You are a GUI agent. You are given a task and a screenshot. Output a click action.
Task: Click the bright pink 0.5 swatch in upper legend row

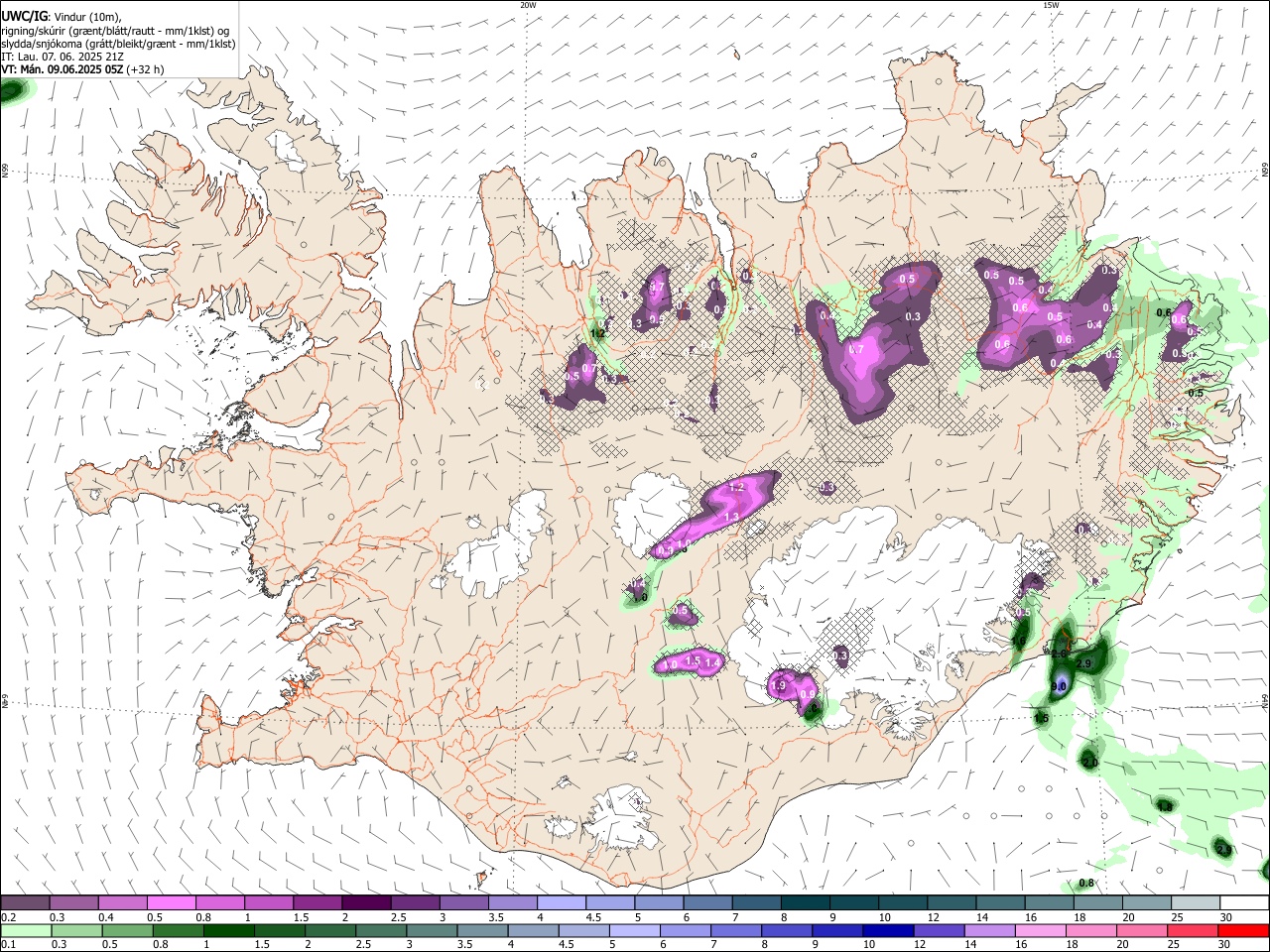171,903
